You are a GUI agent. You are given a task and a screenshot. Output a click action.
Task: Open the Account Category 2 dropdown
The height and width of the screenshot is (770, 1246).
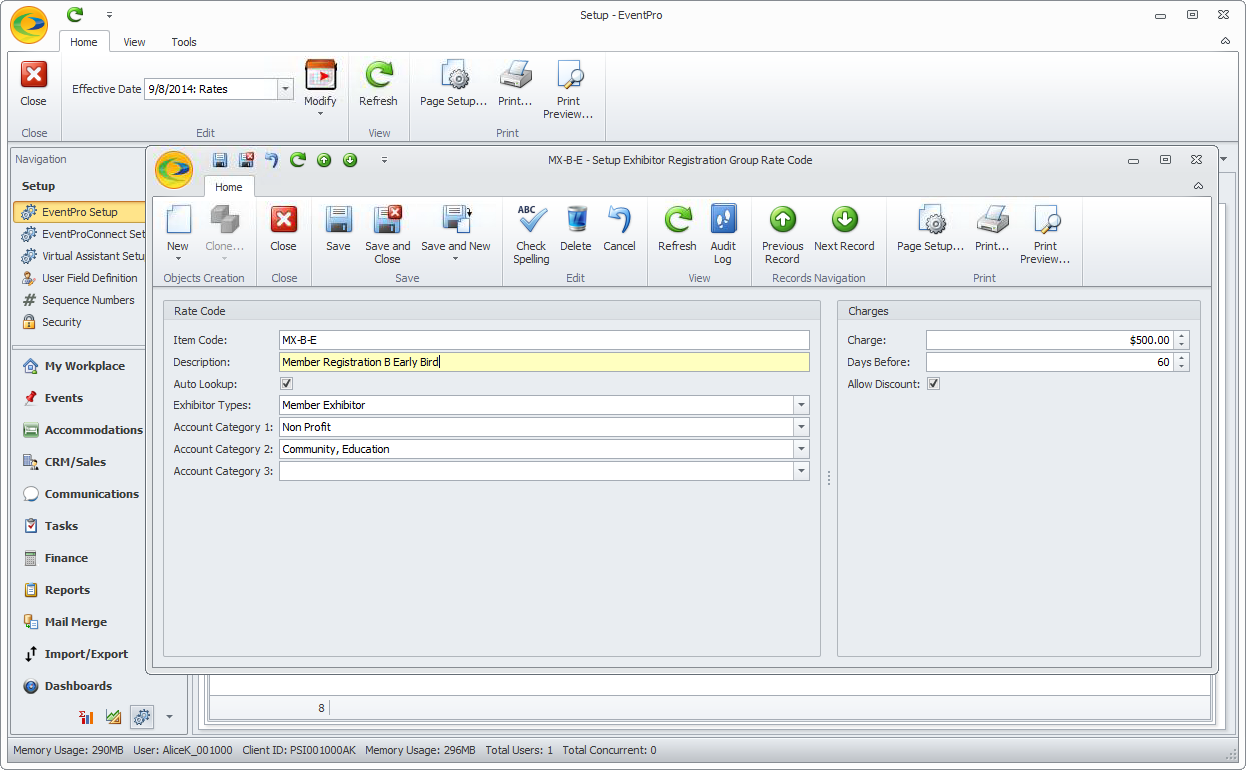coord(801,449)
